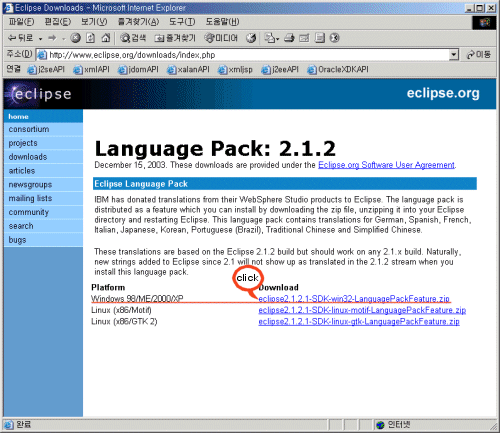Viewport: 500px width, 433px height.
Task: Open the 도구(T) menu
Action: tap(182, 22)
